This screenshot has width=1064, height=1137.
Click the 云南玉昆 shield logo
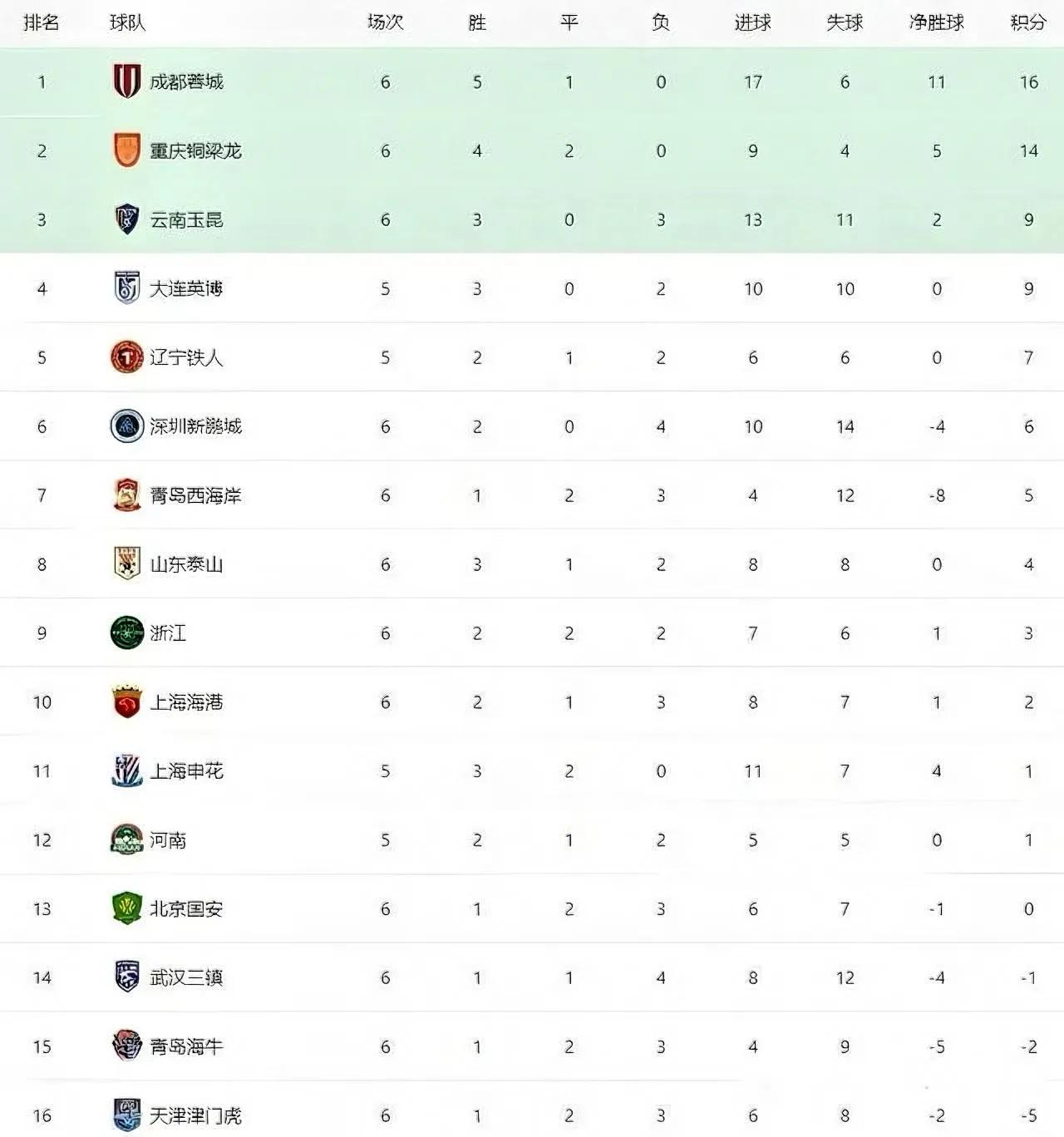click(126, 219)
